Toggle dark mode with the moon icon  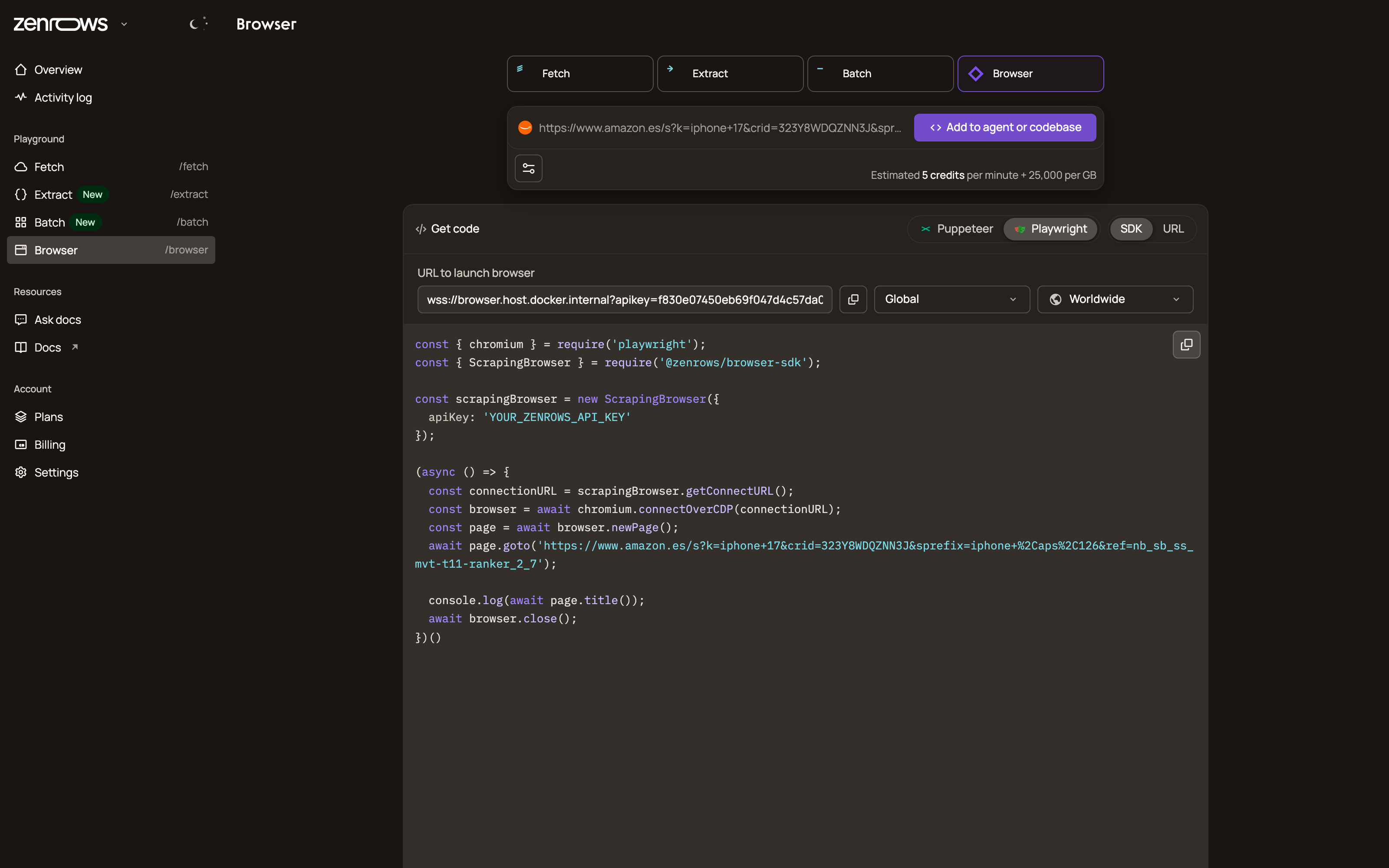coord(198,23)
